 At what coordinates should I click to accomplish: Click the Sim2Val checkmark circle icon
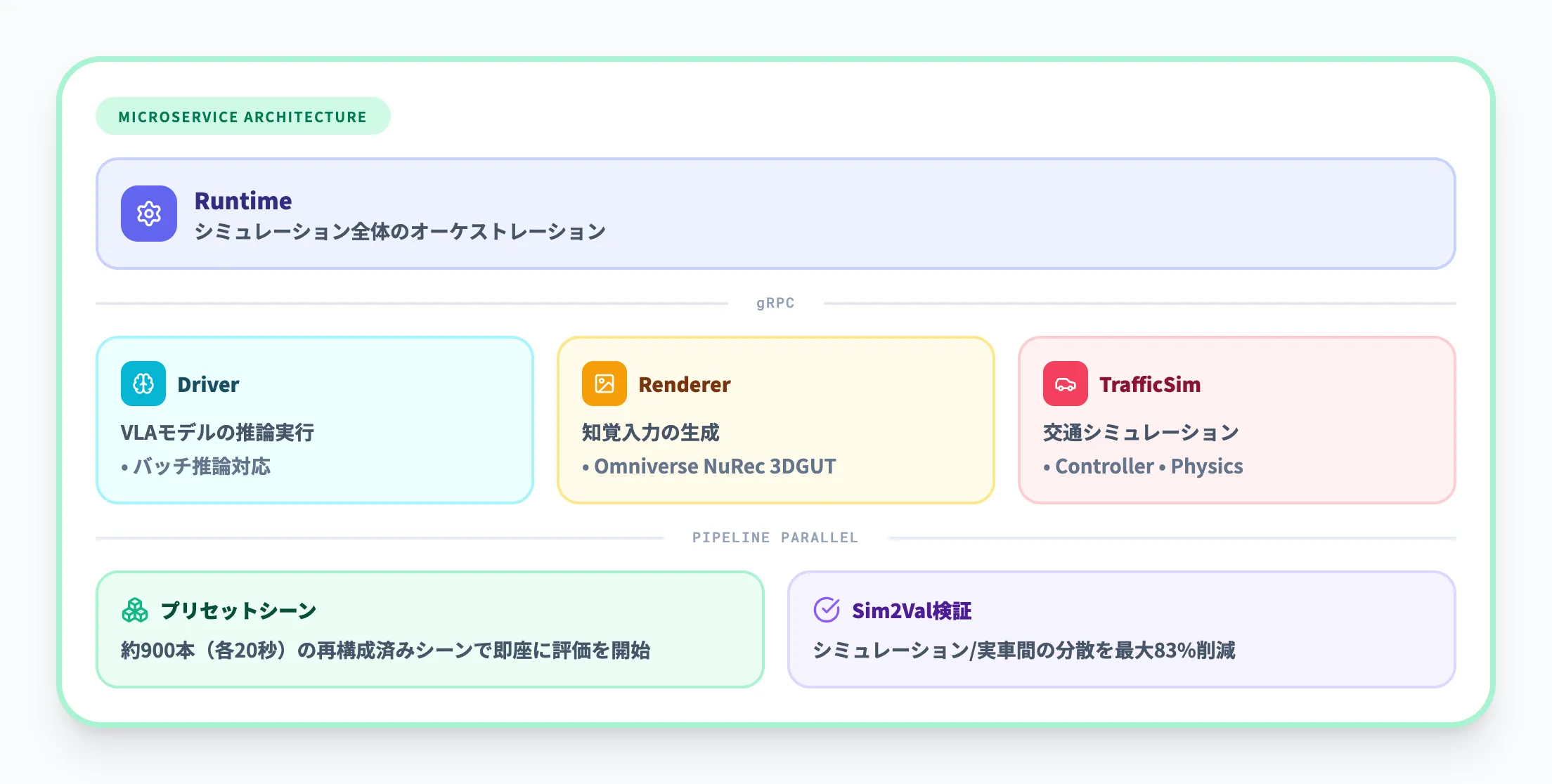(827, 610)
